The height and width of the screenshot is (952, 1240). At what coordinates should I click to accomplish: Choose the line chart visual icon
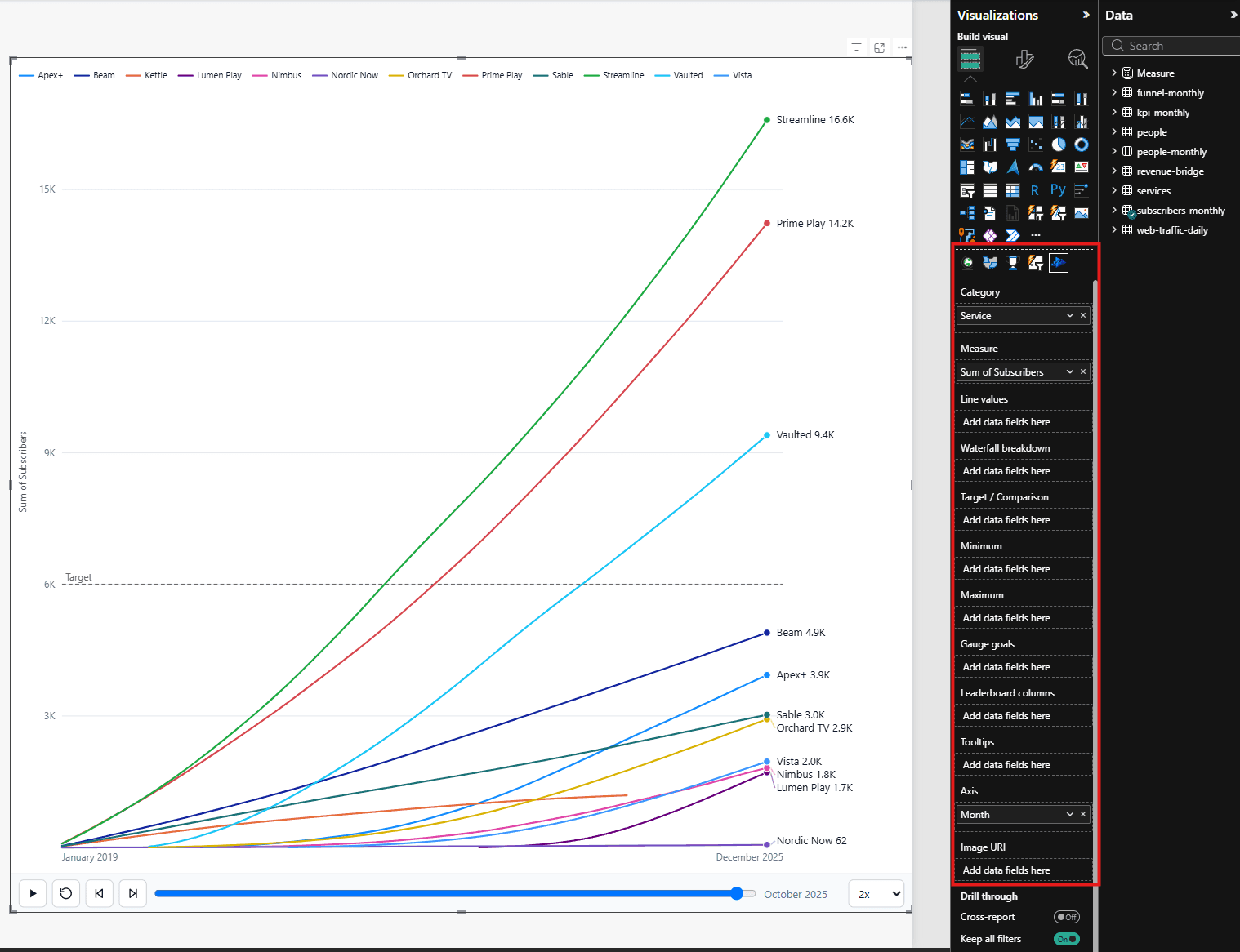[967, 122]
